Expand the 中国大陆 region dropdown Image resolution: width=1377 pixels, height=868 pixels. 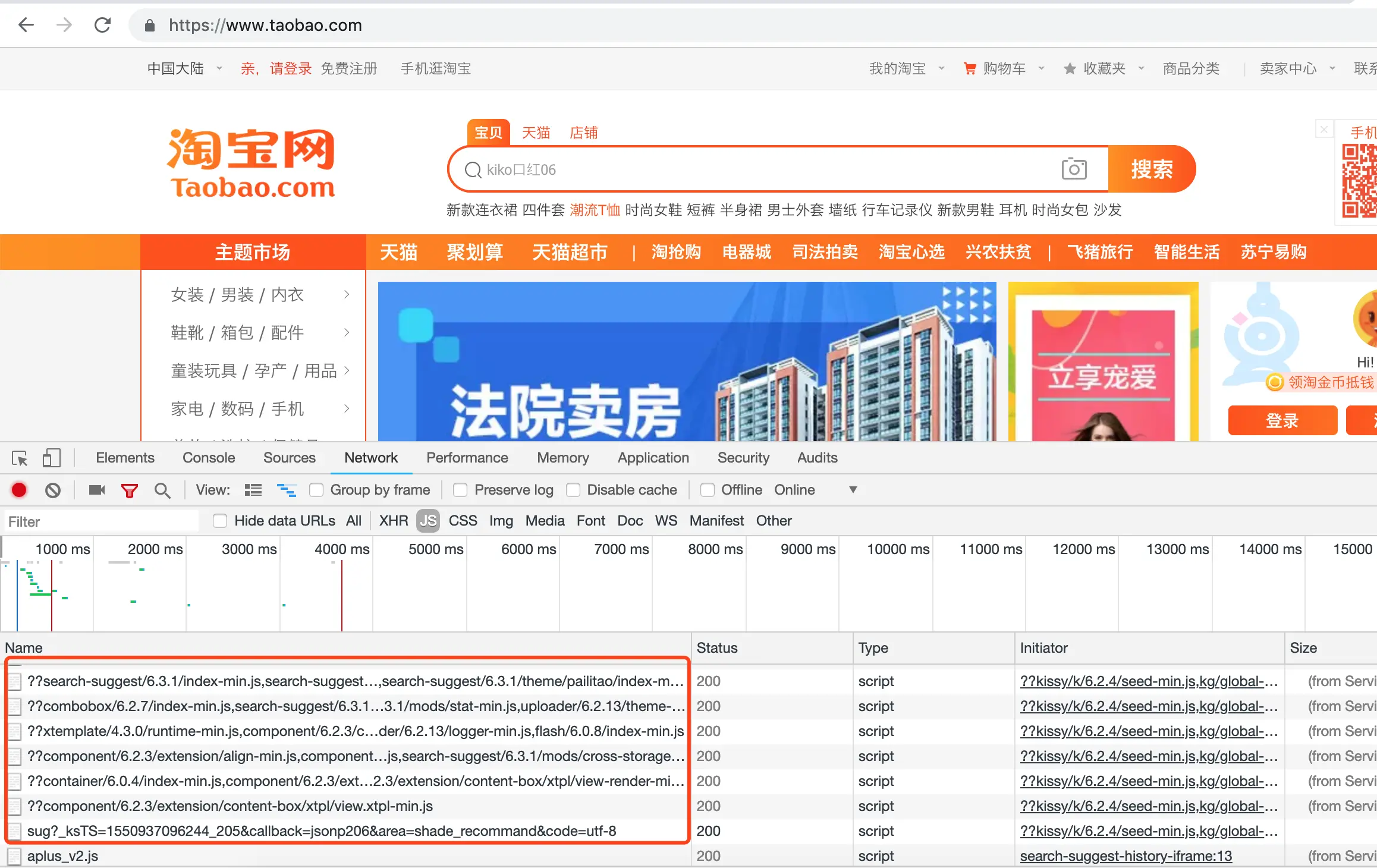[219, 68]
